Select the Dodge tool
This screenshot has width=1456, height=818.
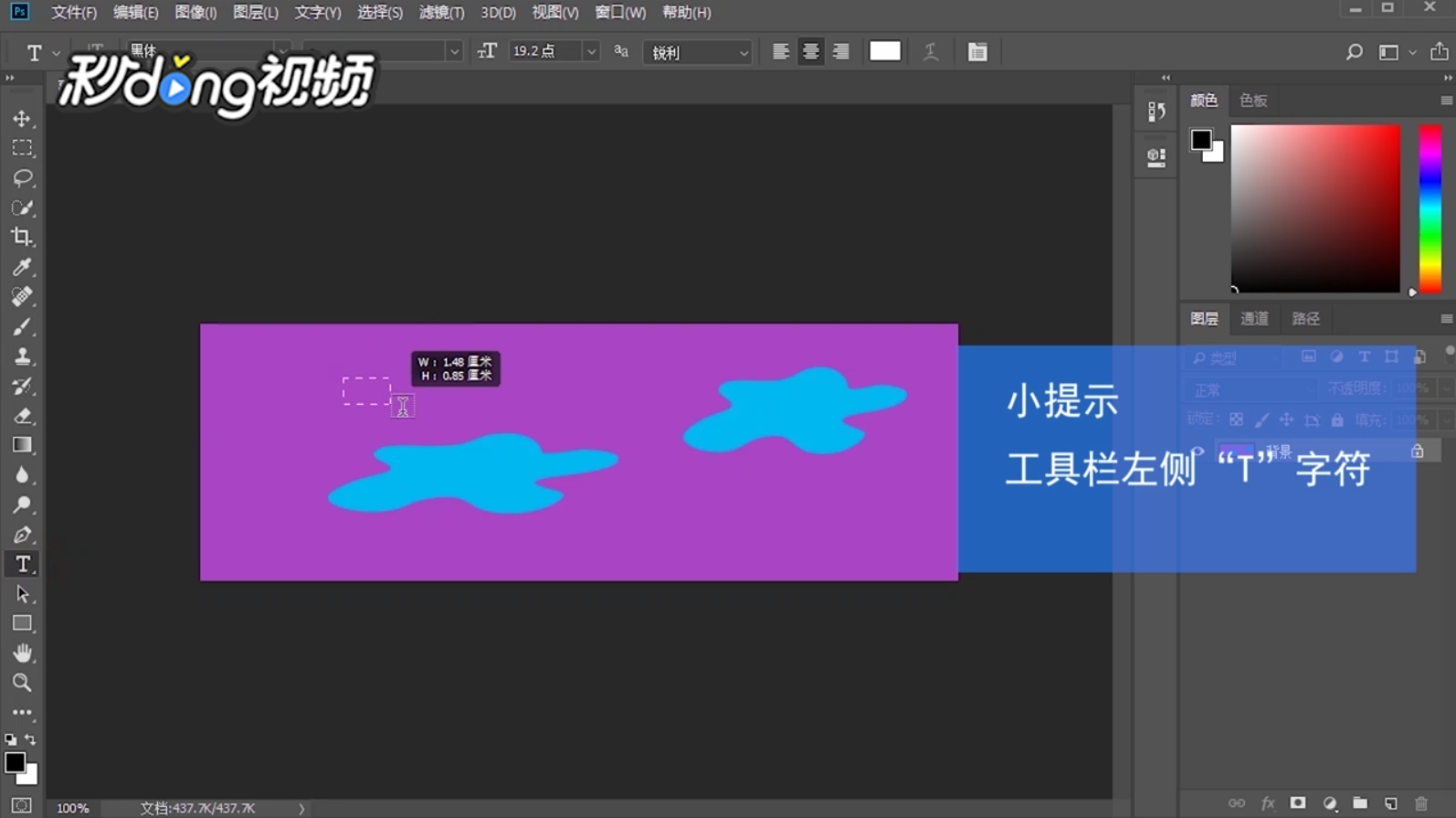click(x=22, y=505)
